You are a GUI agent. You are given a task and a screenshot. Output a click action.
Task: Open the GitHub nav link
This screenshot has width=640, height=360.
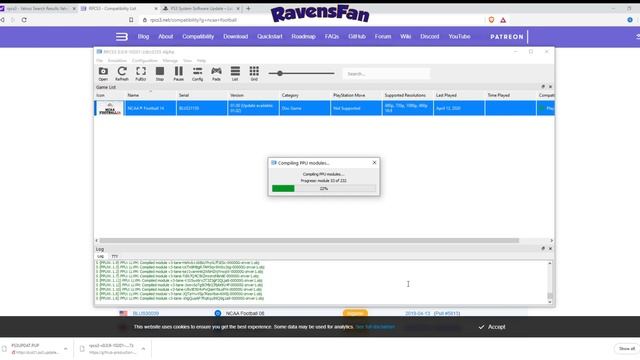(x=357, y=36)
